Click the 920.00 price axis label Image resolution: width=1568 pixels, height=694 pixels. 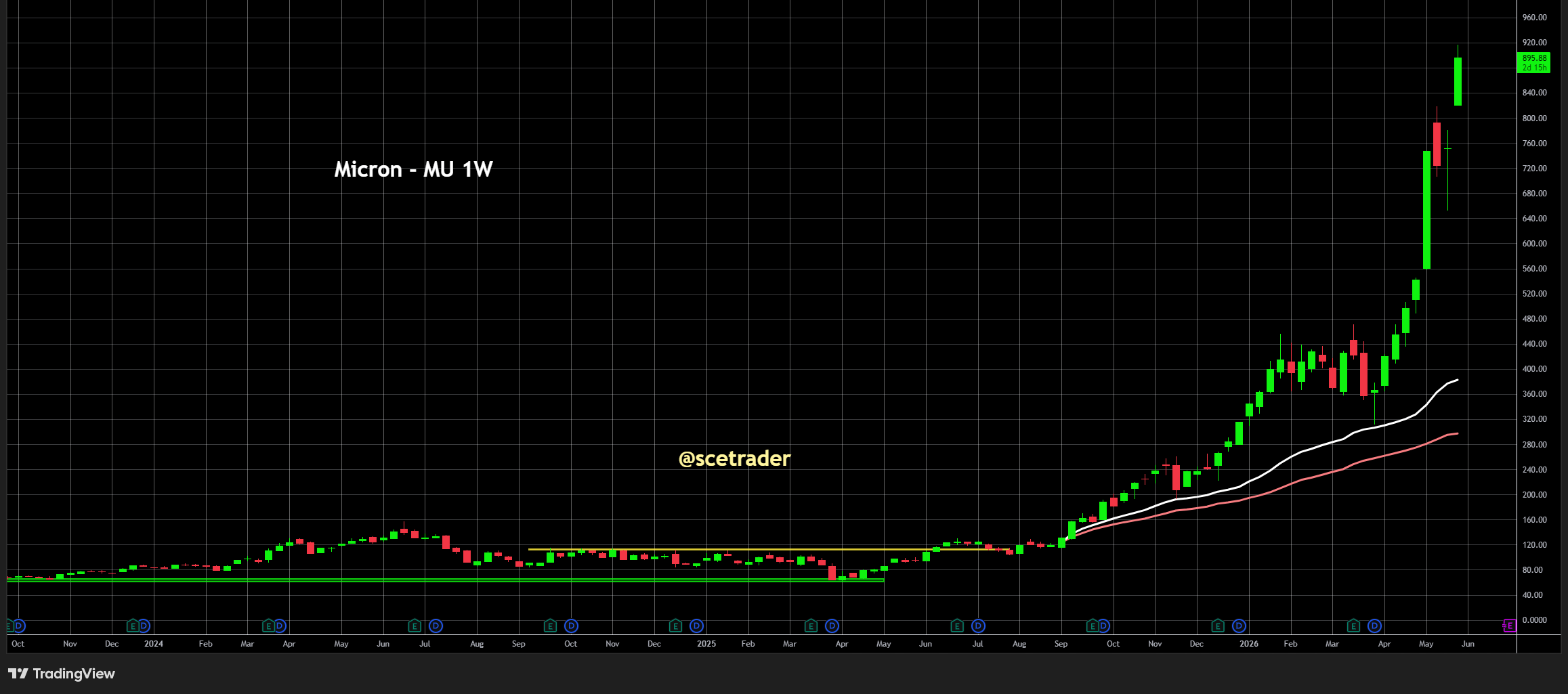(x=1534, y=43)
